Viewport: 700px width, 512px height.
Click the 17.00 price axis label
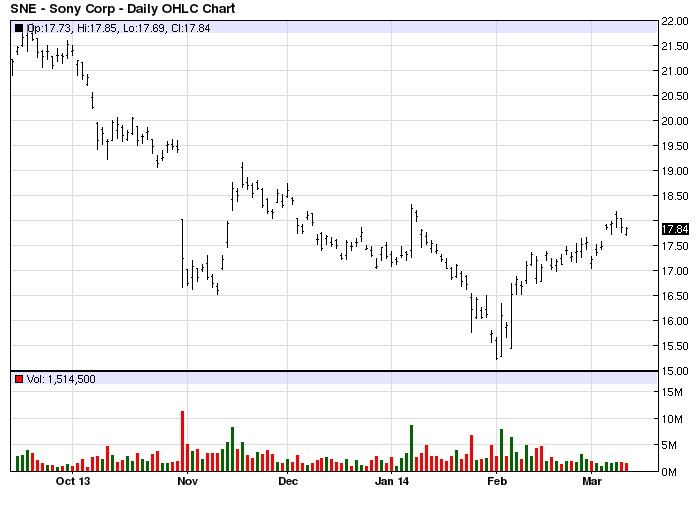(675, 271)
